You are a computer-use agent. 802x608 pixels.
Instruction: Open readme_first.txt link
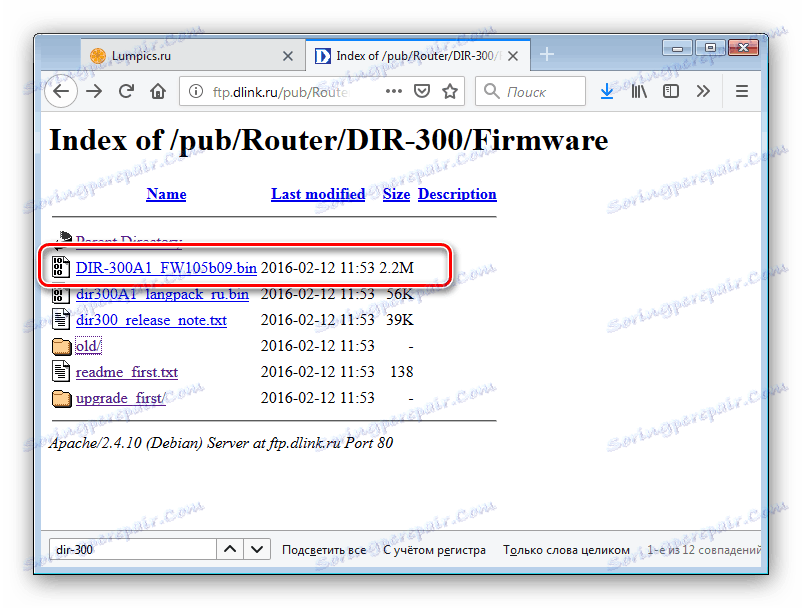point(127,372)
